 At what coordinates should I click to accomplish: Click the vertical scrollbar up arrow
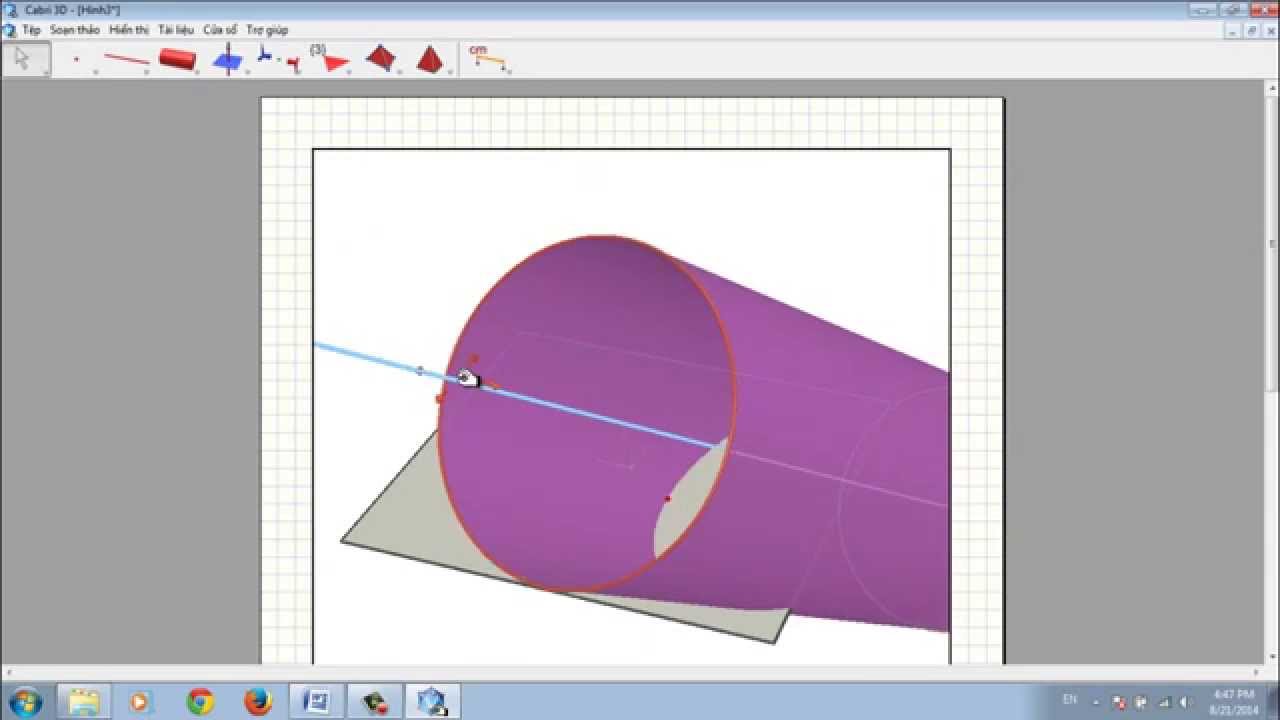point(1272,88)
